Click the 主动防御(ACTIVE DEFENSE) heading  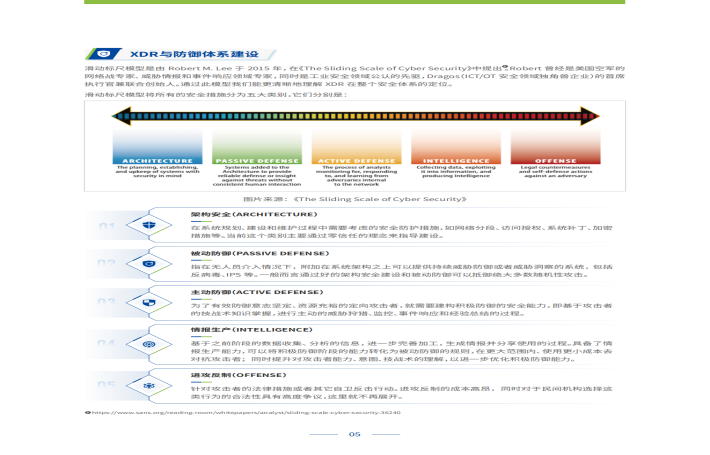[x=257, y=292]
